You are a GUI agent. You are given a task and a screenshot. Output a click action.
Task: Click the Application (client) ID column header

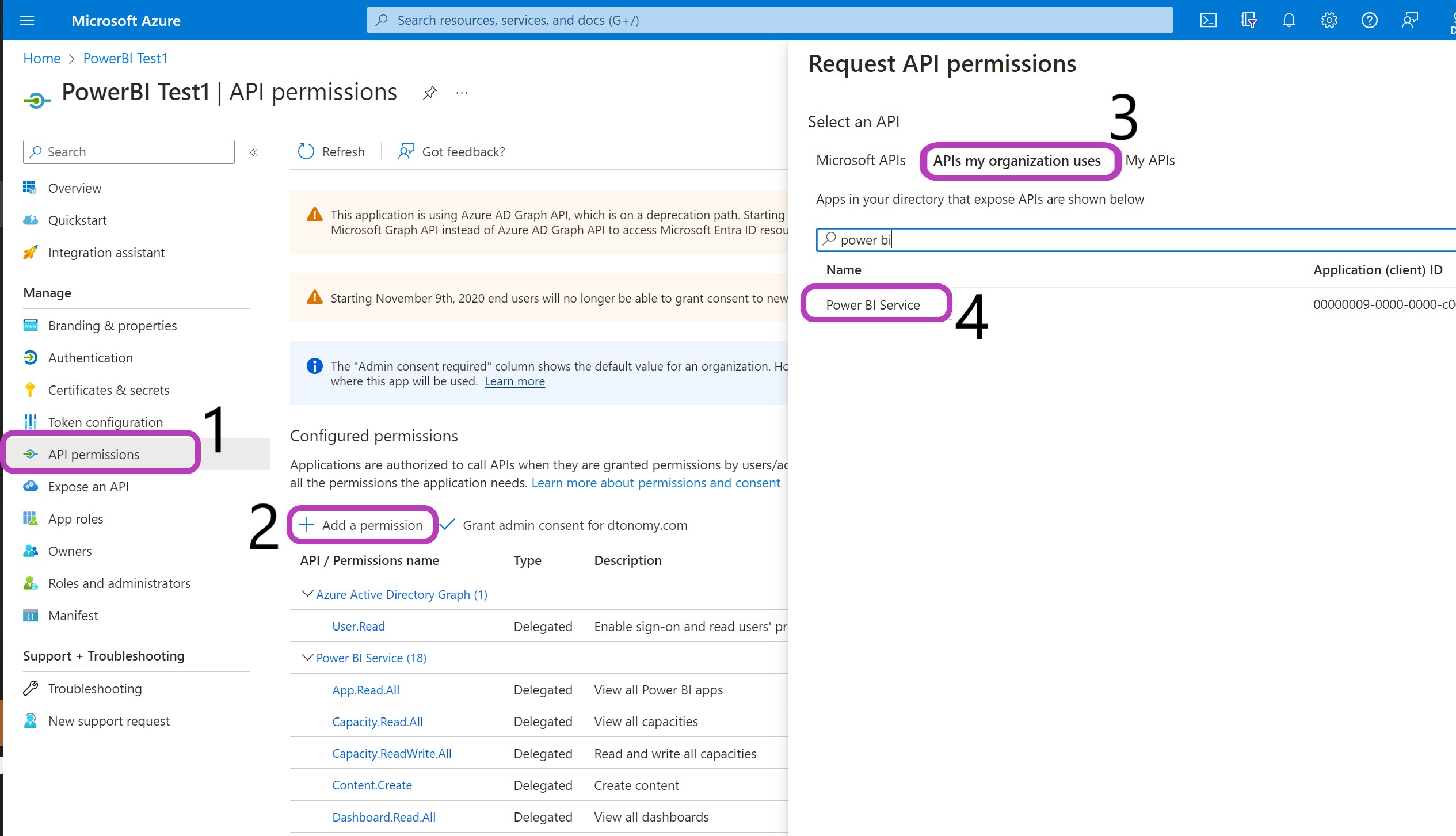pyautogui.click(x=1378, y=270)
